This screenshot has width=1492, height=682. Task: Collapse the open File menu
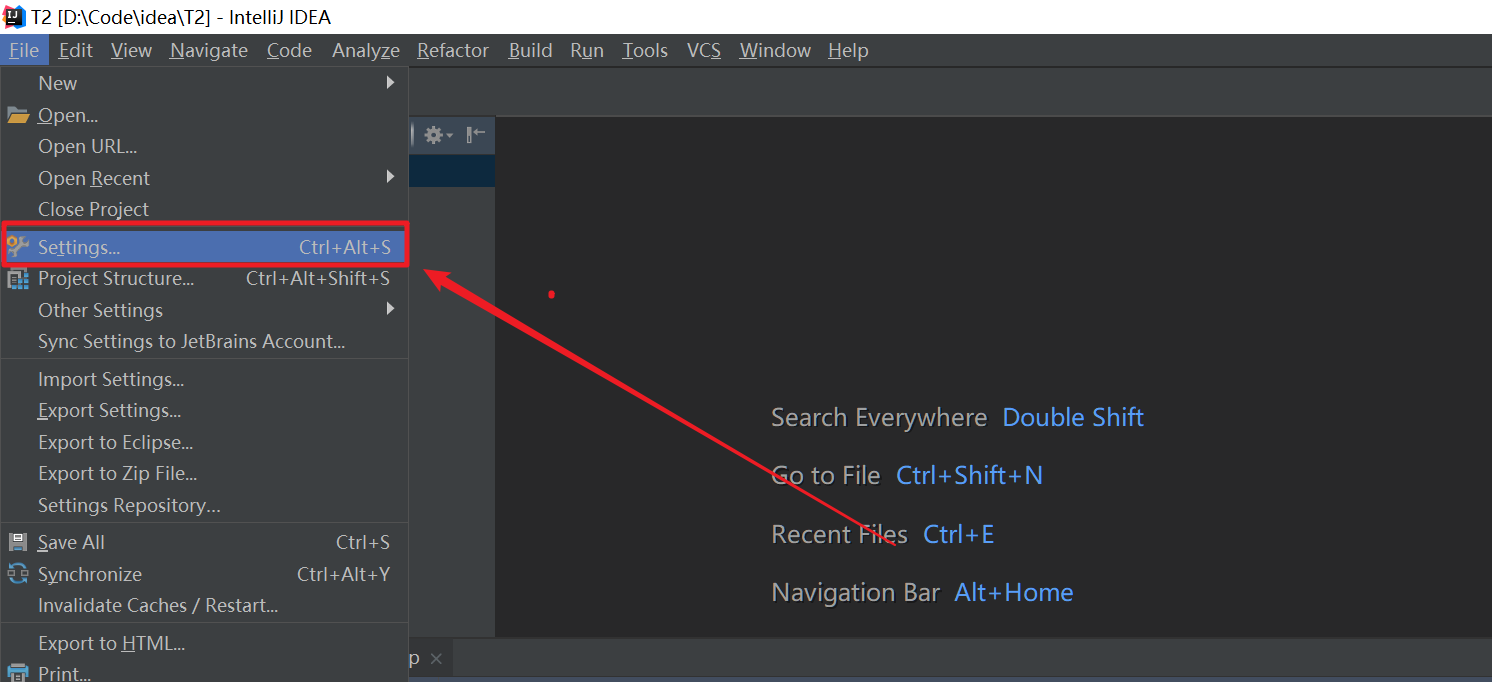click(x=24, y=50)
